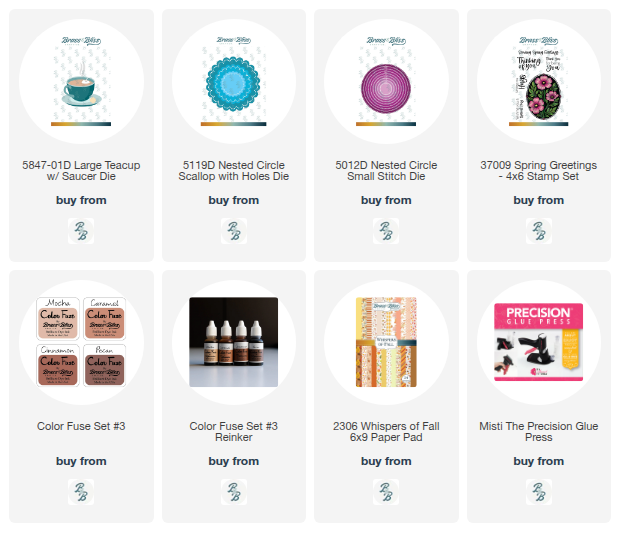The image size is (620, 544).
Task: Follow the 5847-01D Large Teacup w/ Saucer Die link
Action: (x=81, y=171)
